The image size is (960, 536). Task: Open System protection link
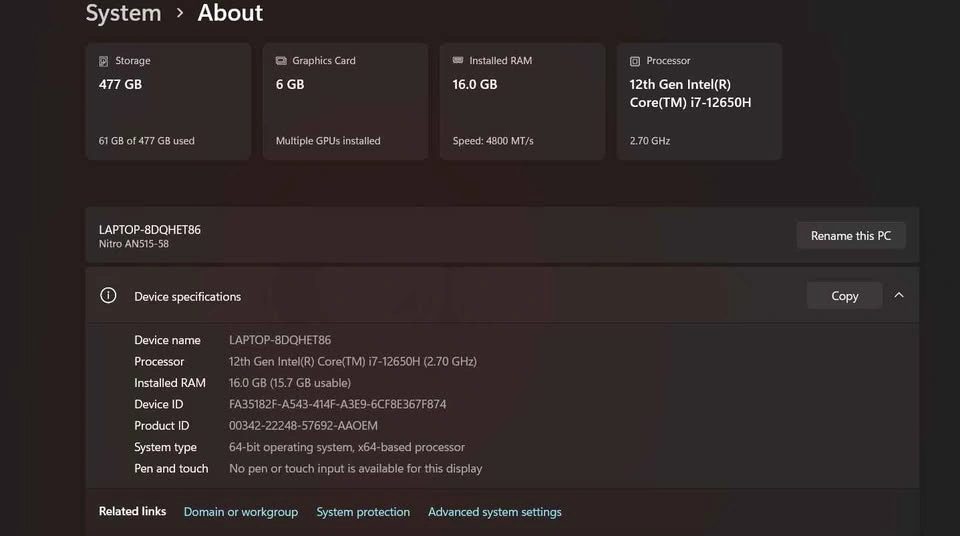[x=363, y=512]
